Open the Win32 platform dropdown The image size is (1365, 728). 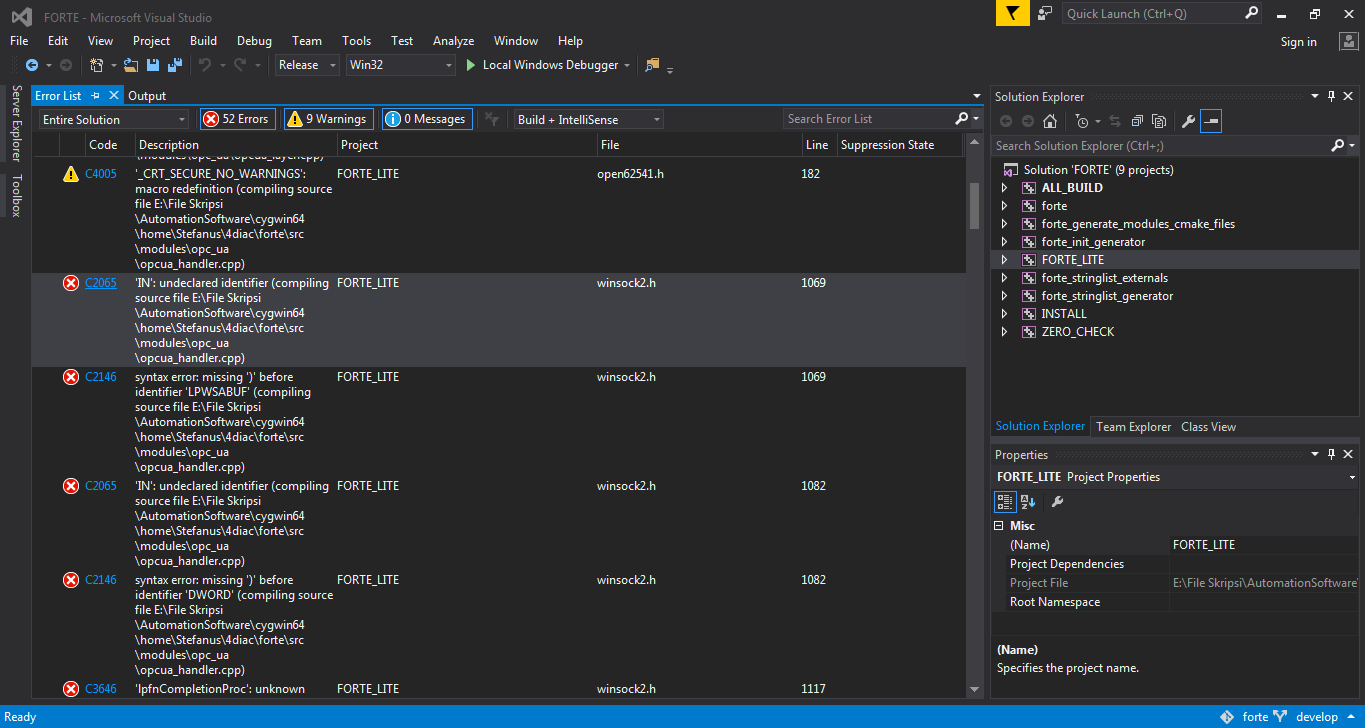pyautogui.click(x=400, y=65)
